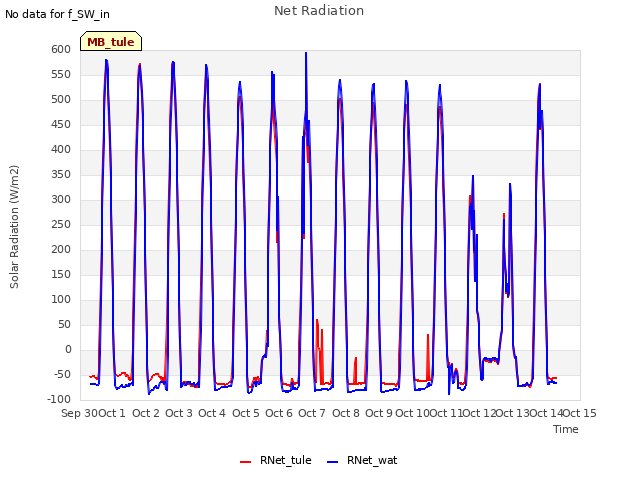Screen dimensions: 640x480
Task: Click the 450 y-axis tick label
Action: [61, 124]
